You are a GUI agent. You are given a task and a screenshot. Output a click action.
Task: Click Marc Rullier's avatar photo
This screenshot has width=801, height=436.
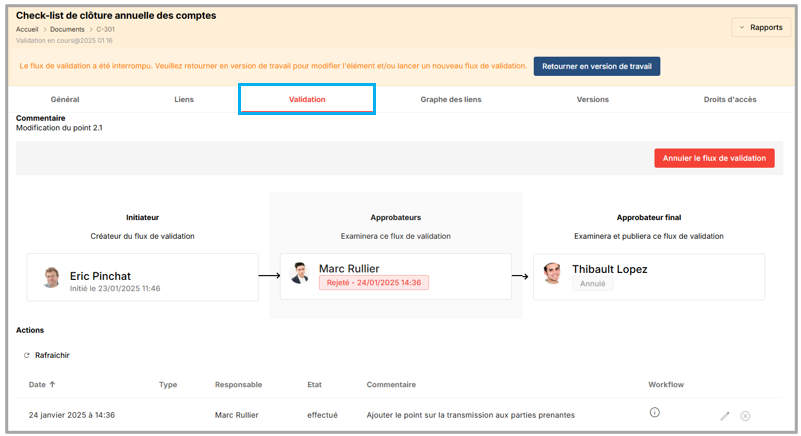tap(299, 273)
